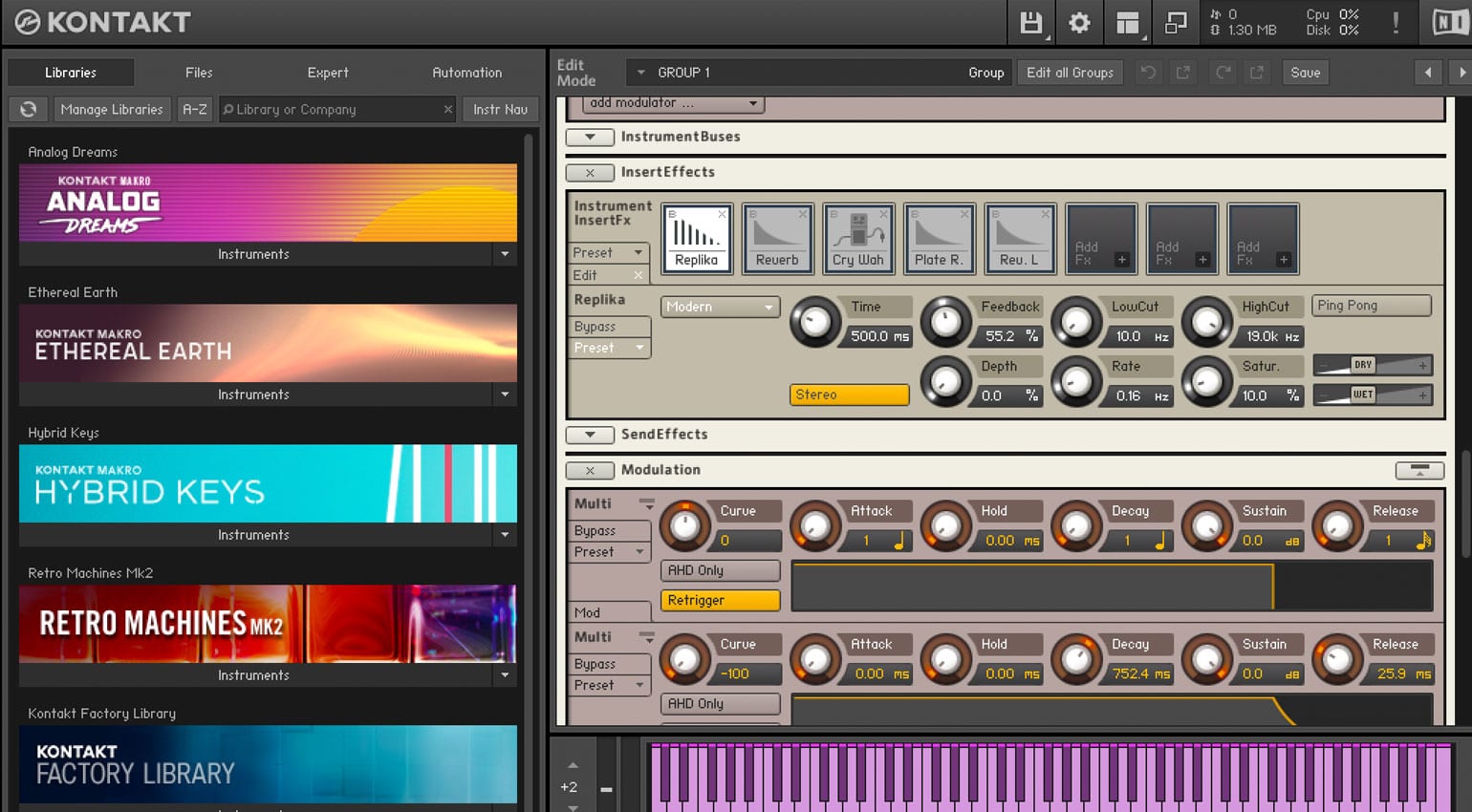
Task: Click the Edit all Groups button
Action: pyautogui.click(x=1070, y=73)
